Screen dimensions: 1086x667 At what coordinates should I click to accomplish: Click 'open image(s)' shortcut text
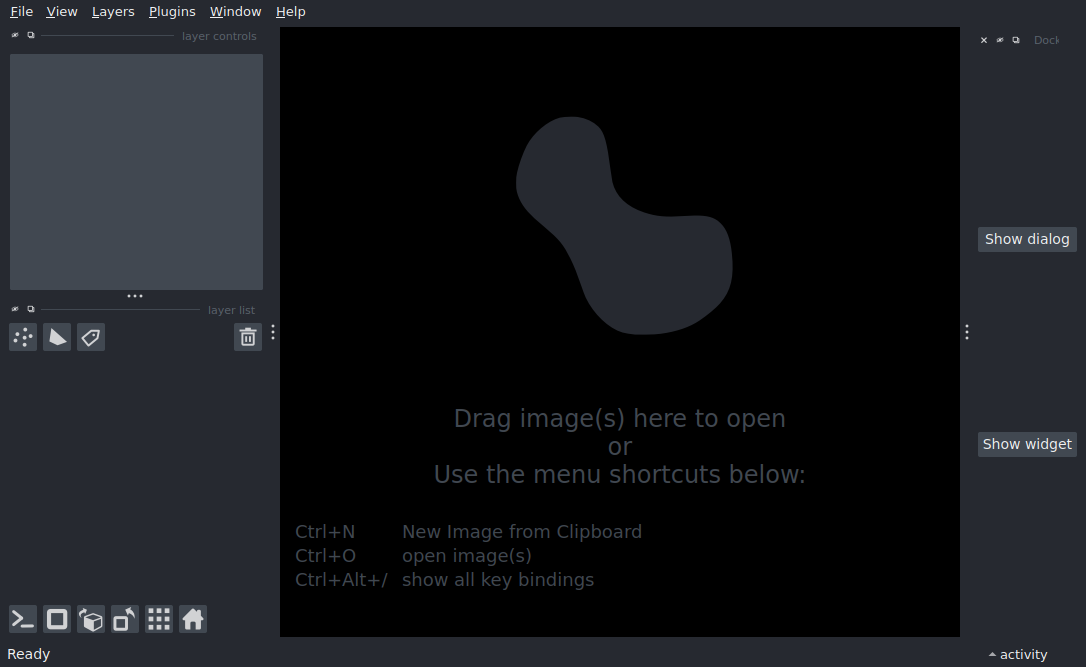coord(467,556)
